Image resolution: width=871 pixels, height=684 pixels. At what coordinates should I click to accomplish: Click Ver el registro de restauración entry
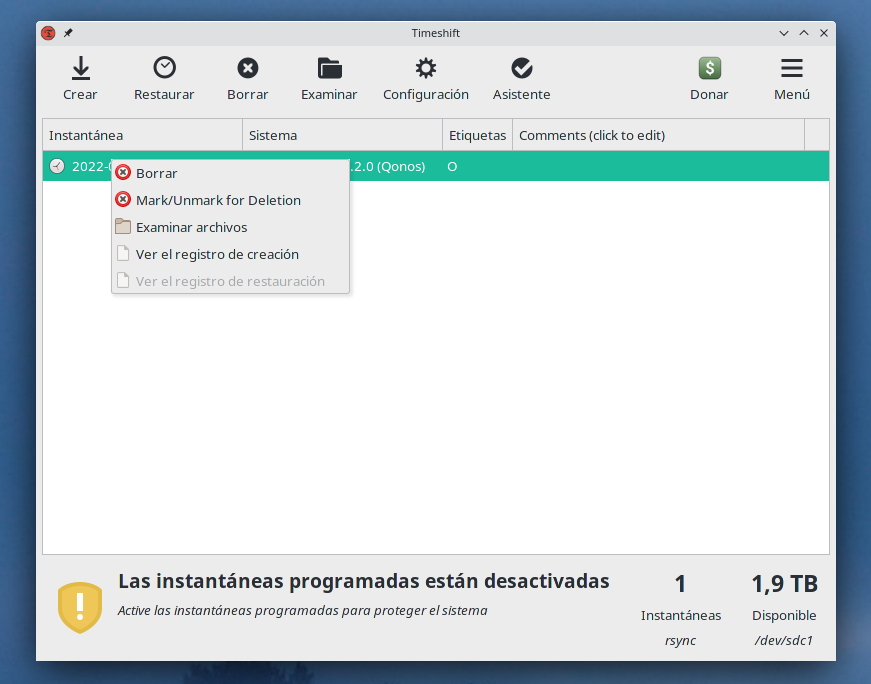[231, 281]
